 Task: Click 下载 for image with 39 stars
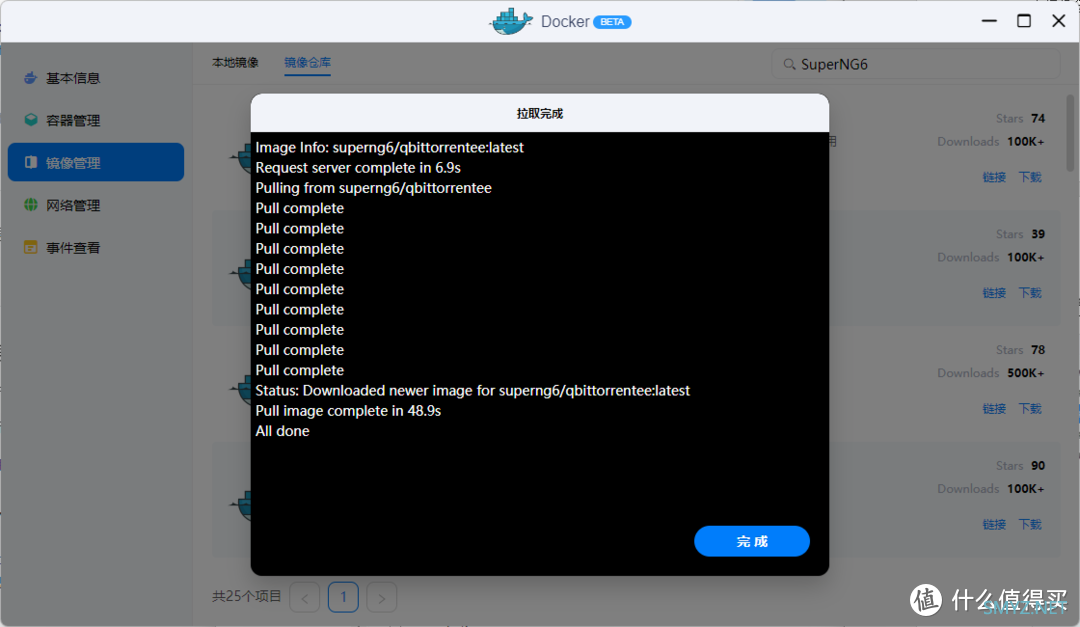point(1030,293)
